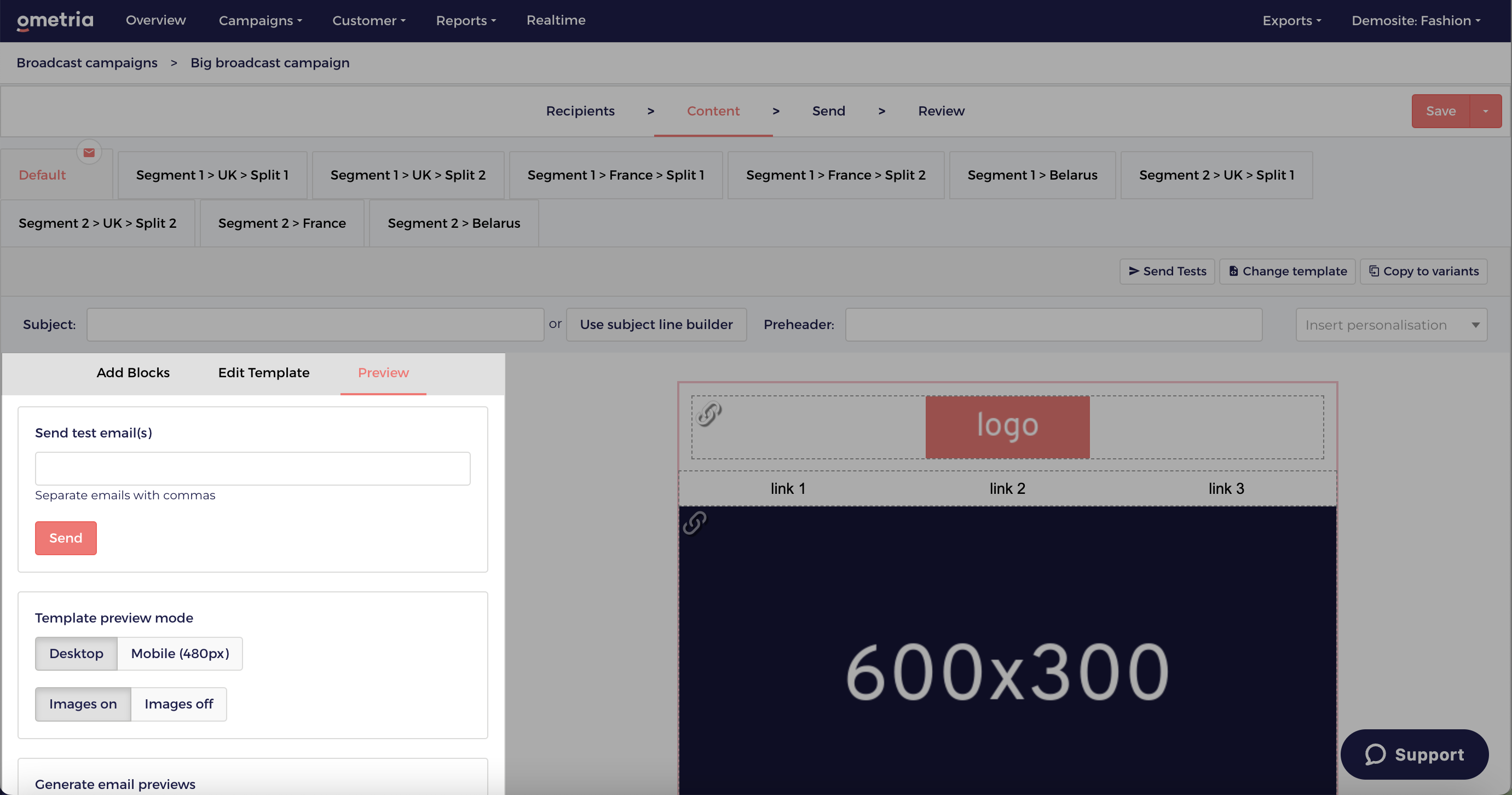Open Campaigns dropdown menu
Screen dimensions: 1512x795
pyautogui.click(x=261, y=21)
